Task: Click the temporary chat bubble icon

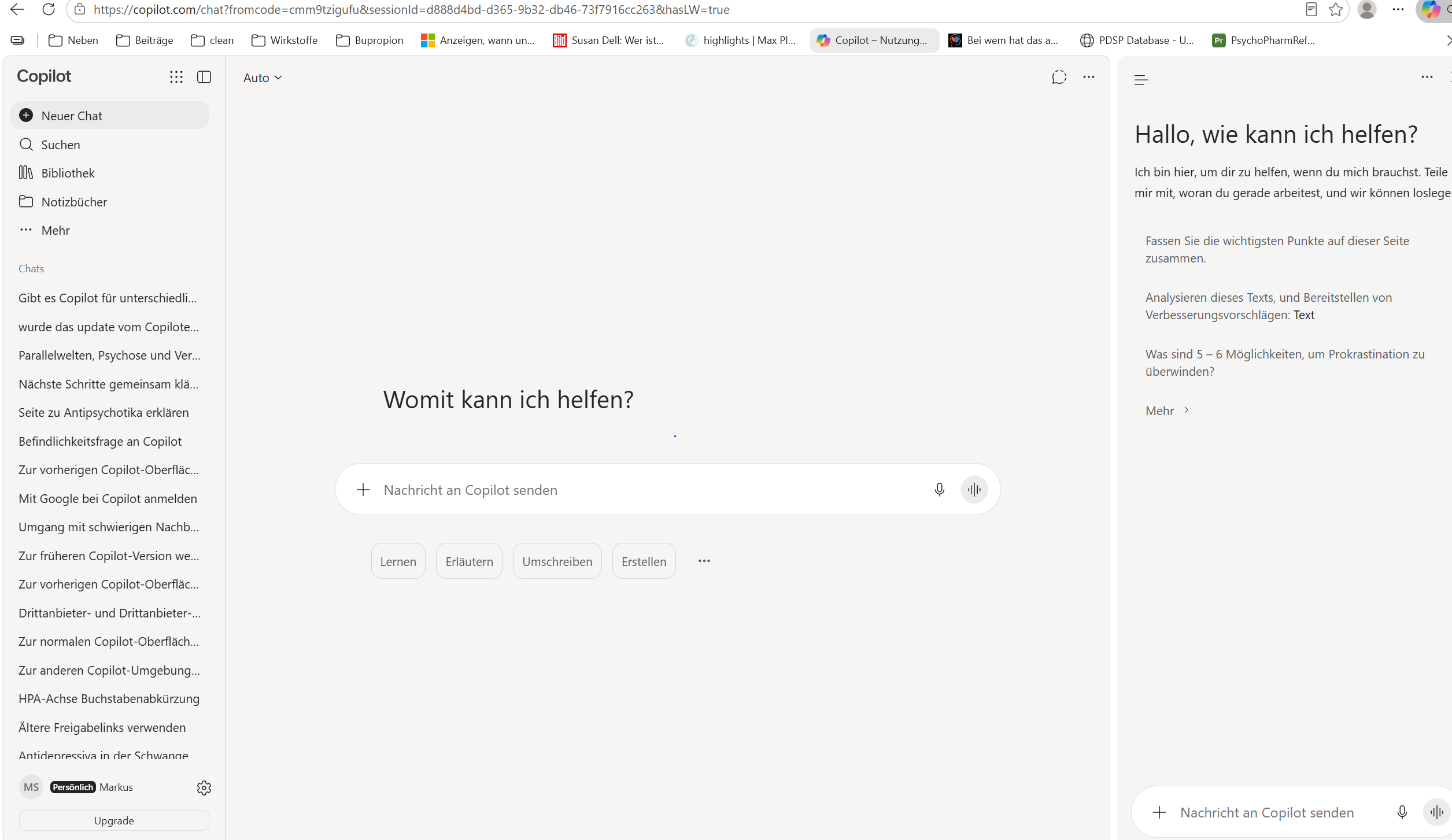Action: 1059,77
